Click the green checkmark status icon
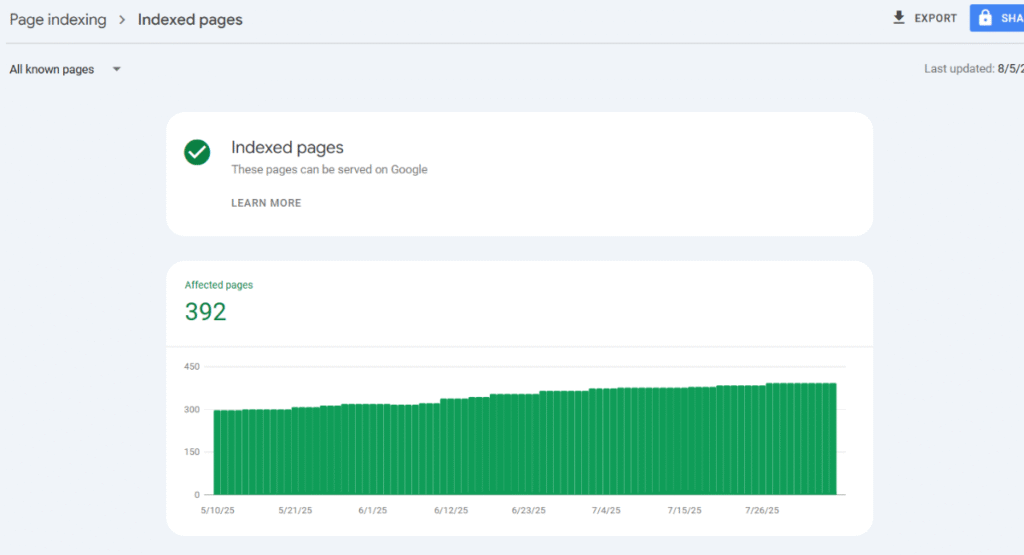The width and height of the screenshot is (1024, 555). point(197,152)
